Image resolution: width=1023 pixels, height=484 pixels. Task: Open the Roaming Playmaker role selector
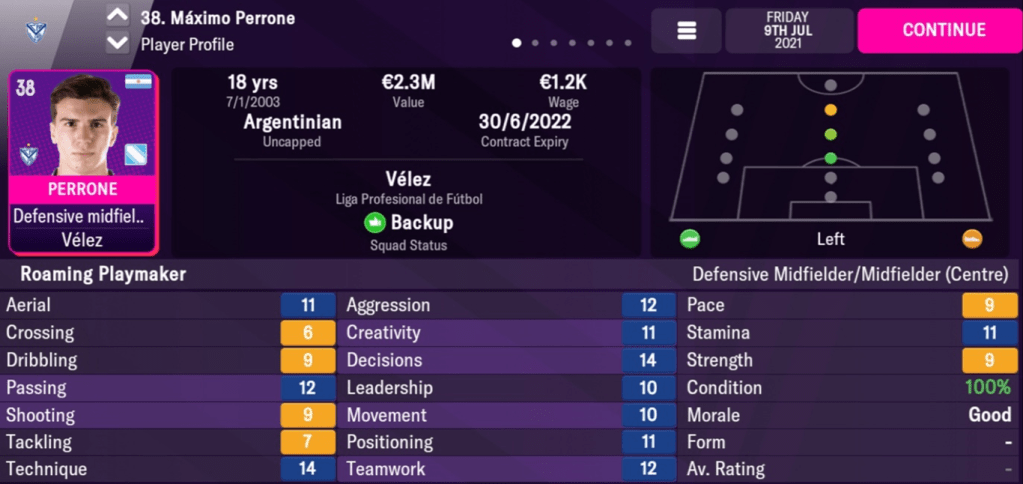96,275
